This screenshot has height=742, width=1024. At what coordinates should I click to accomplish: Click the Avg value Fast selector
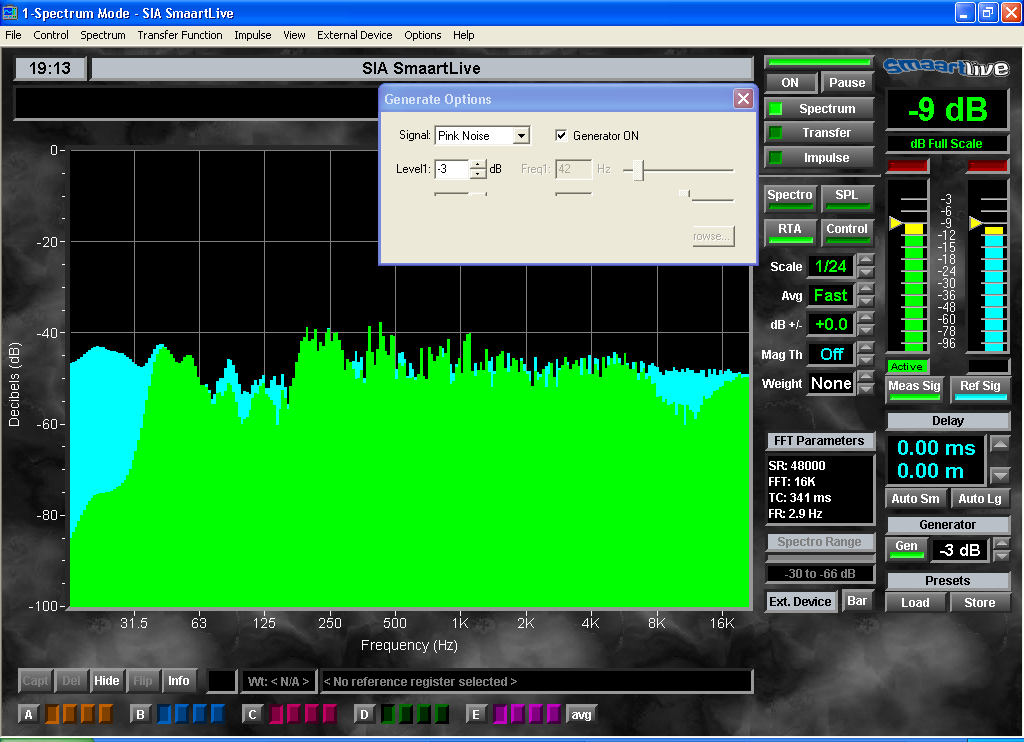click(830, 295)
